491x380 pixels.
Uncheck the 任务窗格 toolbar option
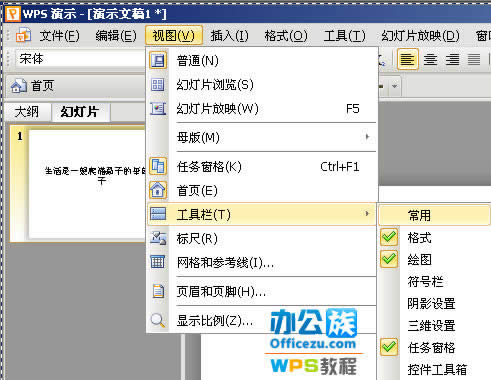click(x=389, y=347)
